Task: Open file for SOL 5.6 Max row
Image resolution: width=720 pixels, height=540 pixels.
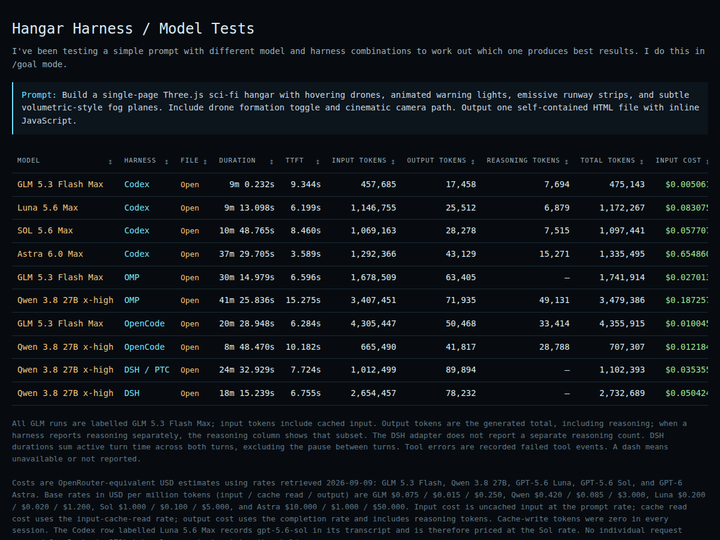Action: (190, 231)
